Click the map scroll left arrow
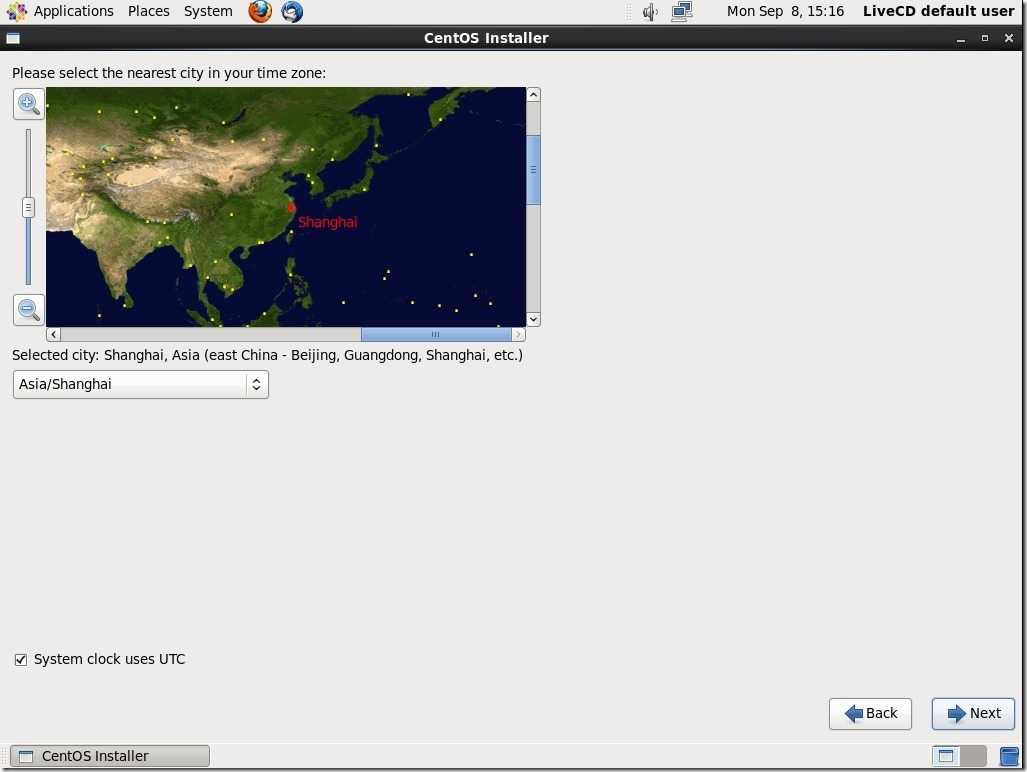Screen dimensions: 1027x772 coord(54,335)
